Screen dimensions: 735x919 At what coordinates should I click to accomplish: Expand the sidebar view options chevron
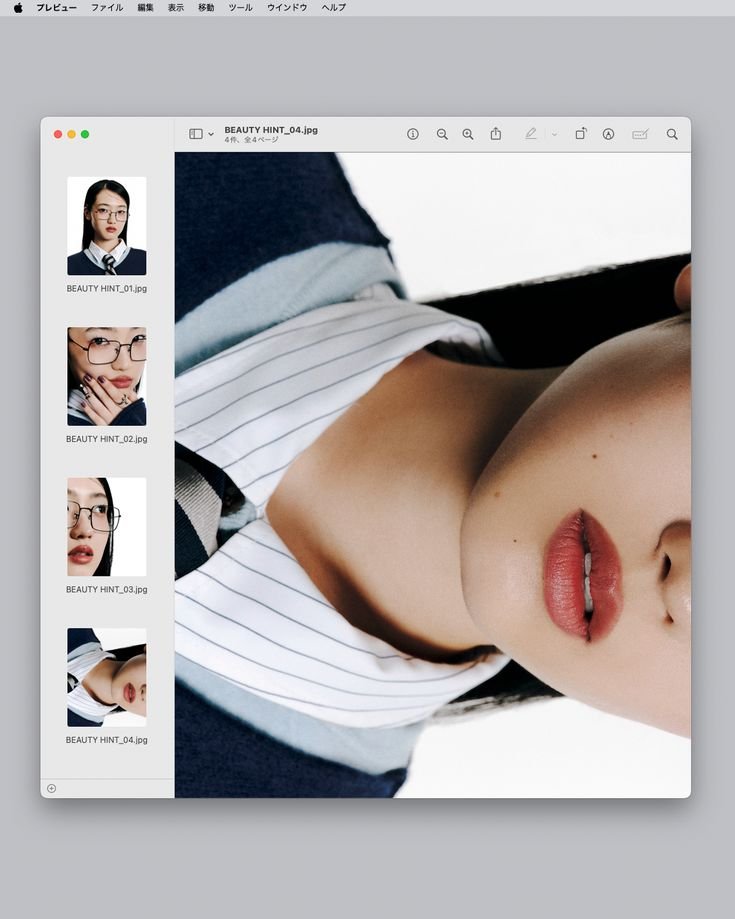(211, 134)
